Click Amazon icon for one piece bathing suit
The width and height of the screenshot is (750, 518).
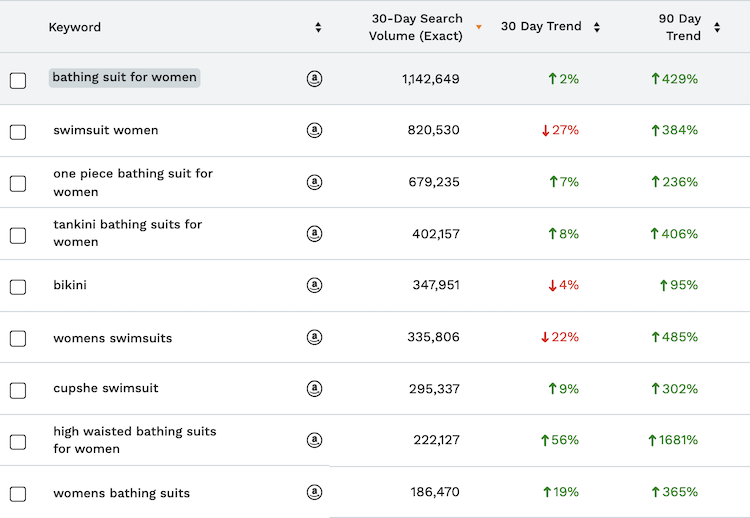pyautogui.click(x=314, y=182)
